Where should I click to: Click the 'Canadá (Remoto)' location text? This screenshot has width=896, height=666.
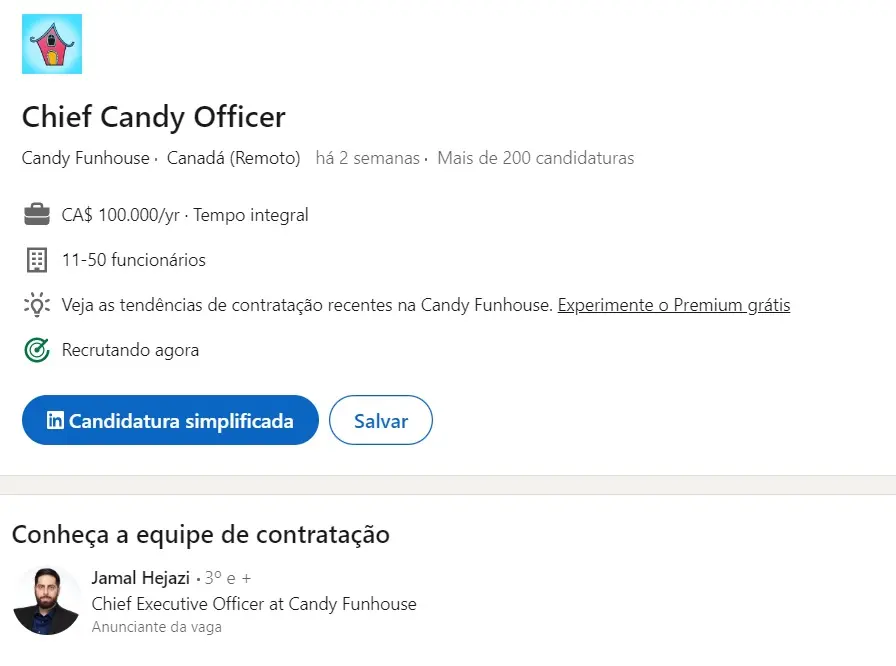(234, 158)
